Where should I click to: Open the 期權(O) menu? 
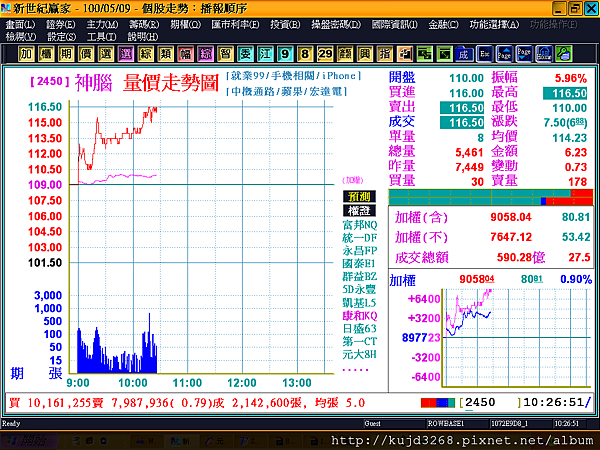pyautogui.click(x=185, y=25)
